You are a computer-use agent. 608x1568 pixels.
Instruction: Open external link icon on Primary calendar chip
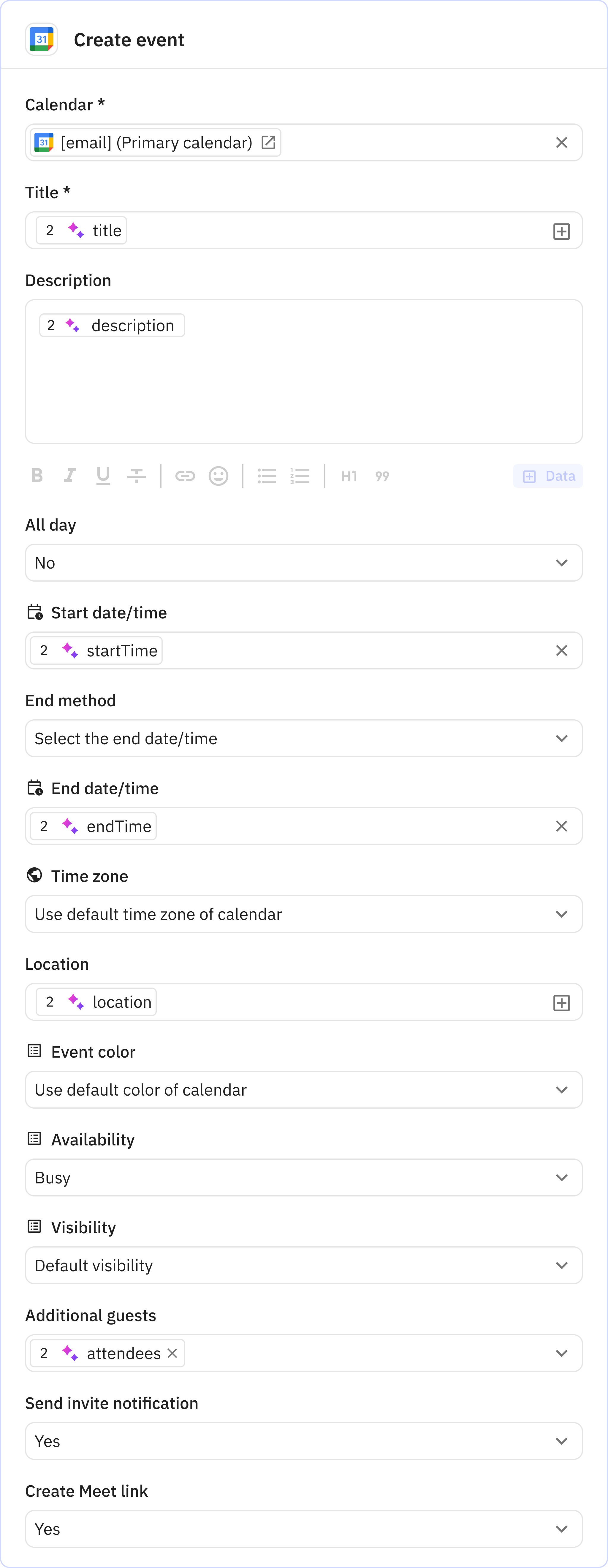click(268, 142)
